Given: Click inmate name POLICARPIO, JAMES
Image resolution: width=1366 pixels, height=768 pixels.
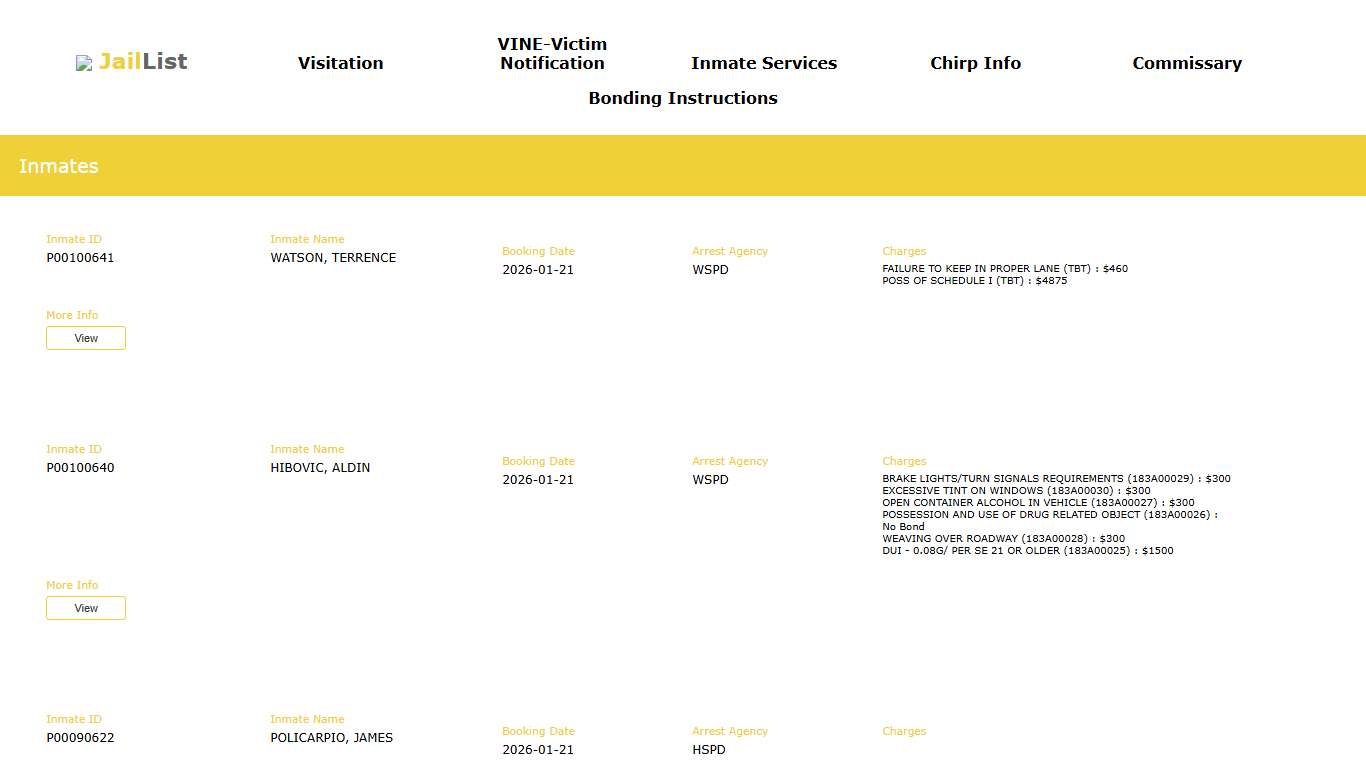Looking at the screenshot, I should coord(331,738).
